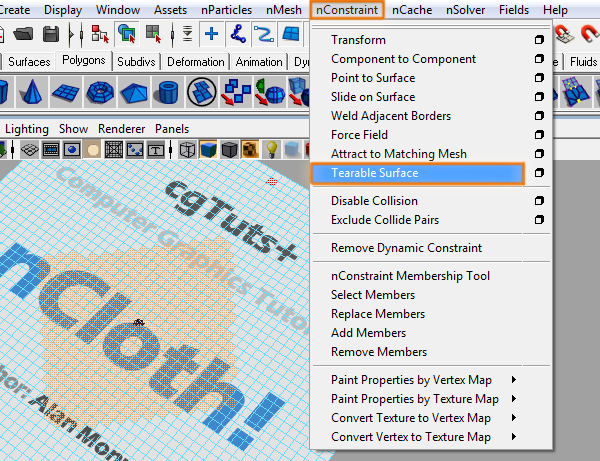Screen dimensions: 600x461
Task: Switch to the Polygons shelf tab
Action: (x=83, y=60)
